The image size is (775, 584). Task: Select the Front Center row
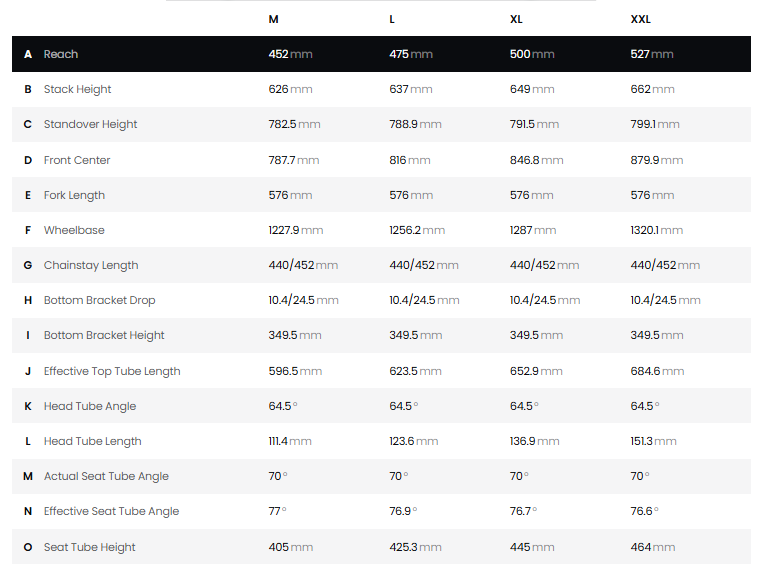pyautogui.click(x=381, y=160)
